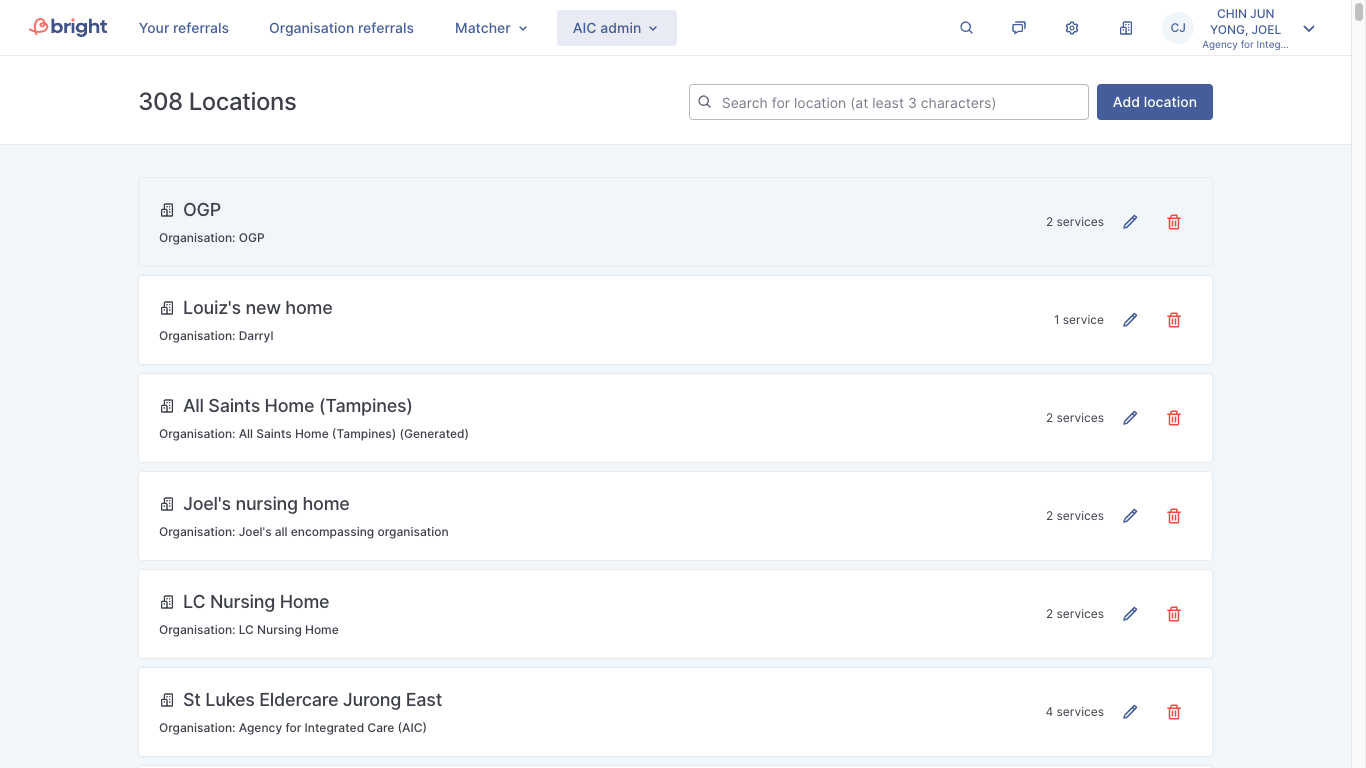1366x768 pixels.
Task: Delete All Saints Home (Tampines) location
Action: (1174, 418)
